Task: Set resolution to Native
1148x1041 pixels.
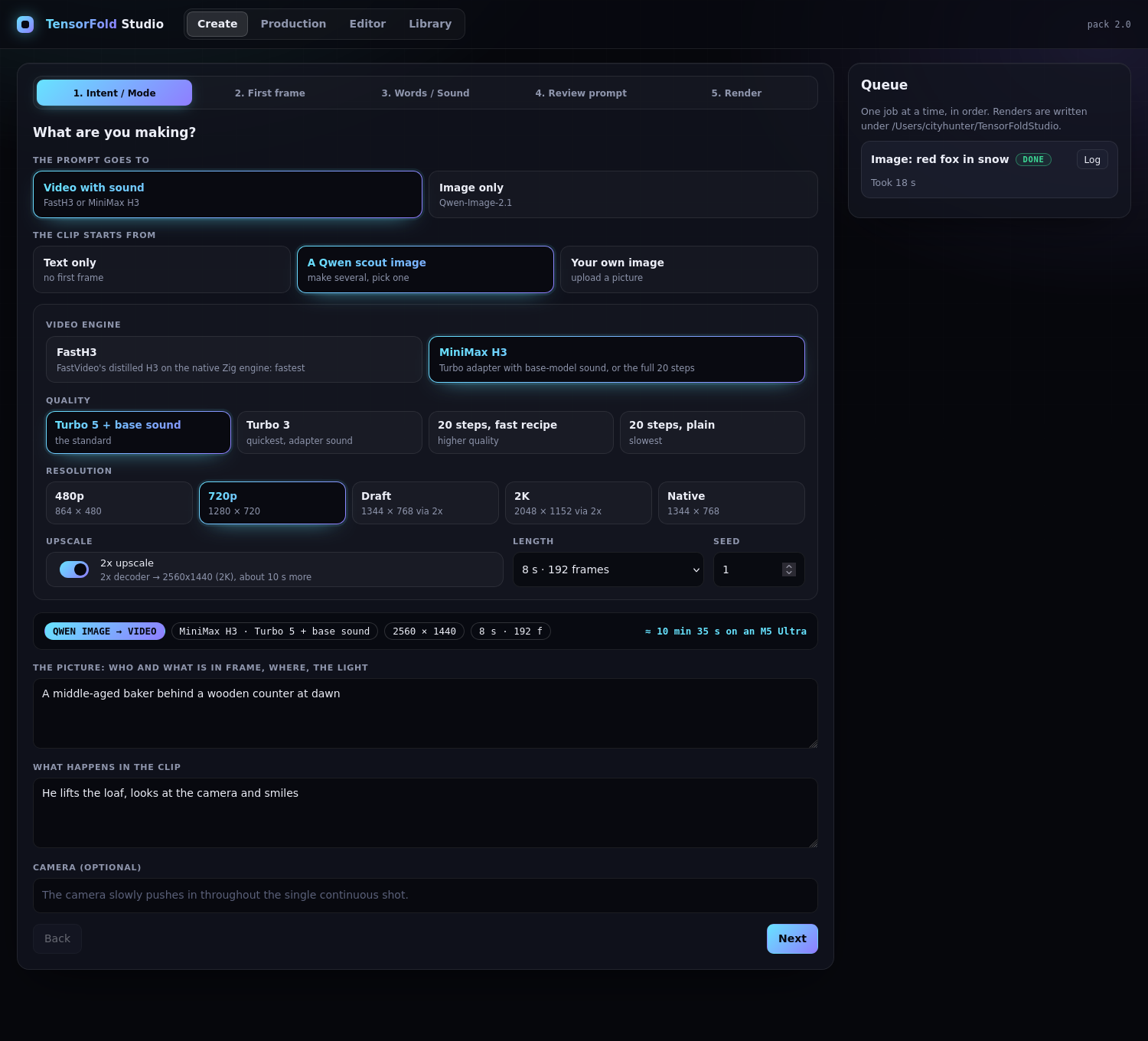Action: click(732, 503)
